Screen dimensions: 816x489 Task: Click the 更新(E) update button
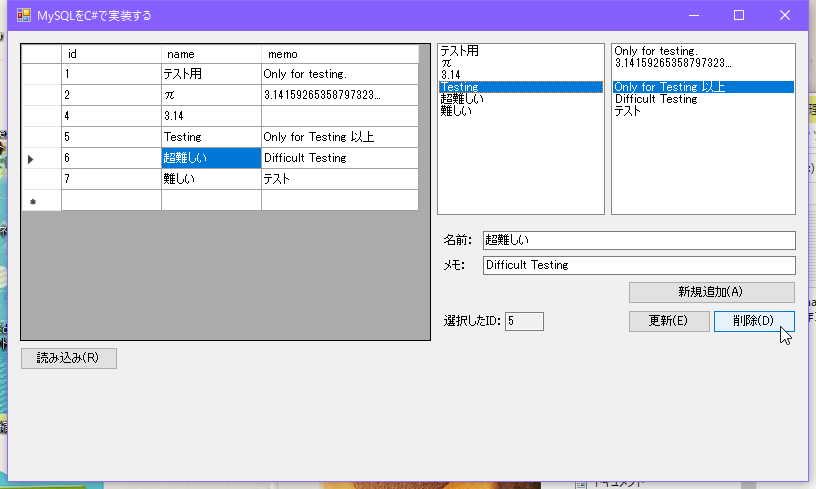tap(669, 321)
